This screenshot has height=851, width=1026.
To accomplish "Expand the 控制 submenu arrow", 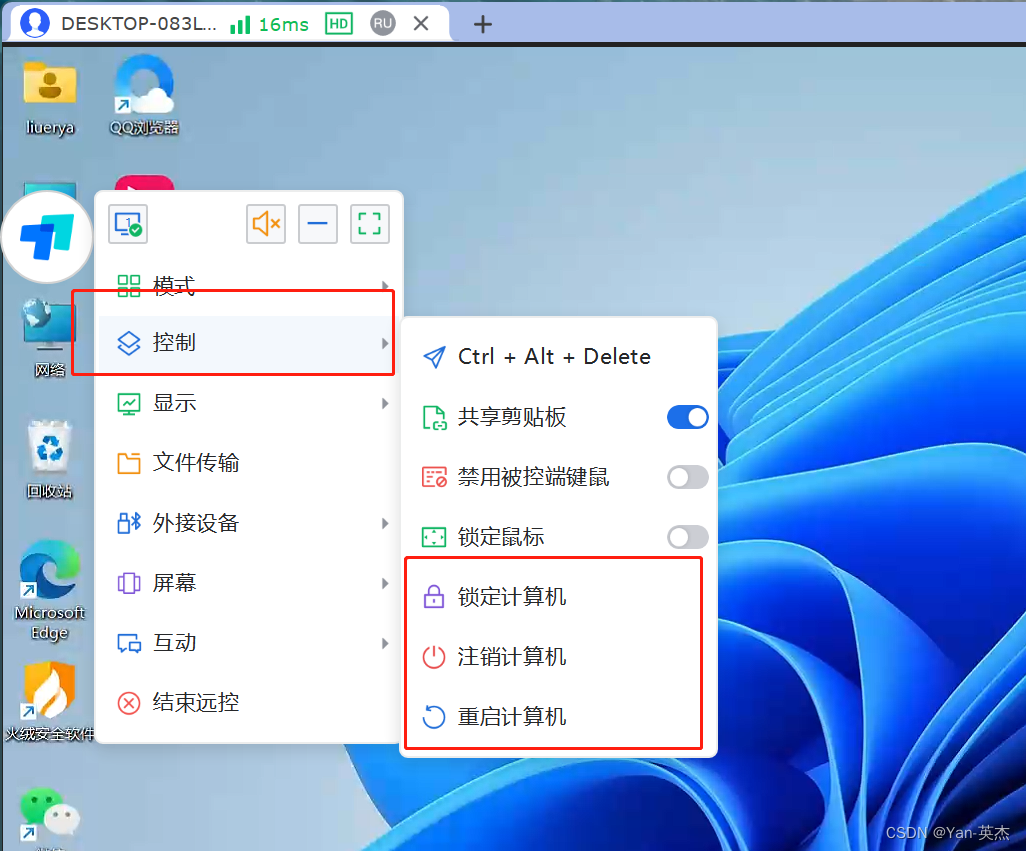I will 385,343.
